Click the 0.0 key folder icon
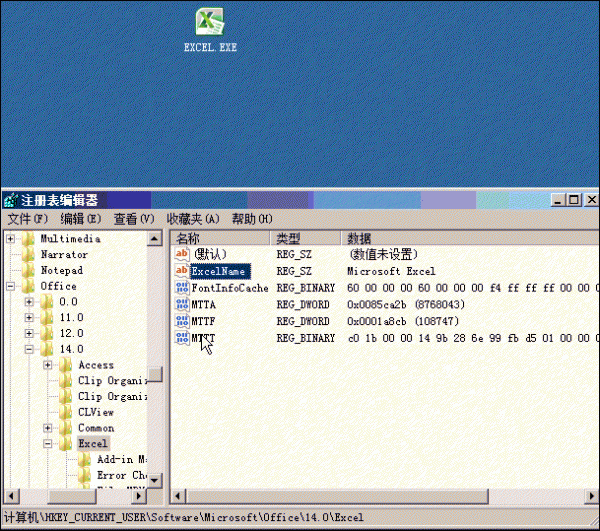600x531 pixels. [x=47, y=302]
